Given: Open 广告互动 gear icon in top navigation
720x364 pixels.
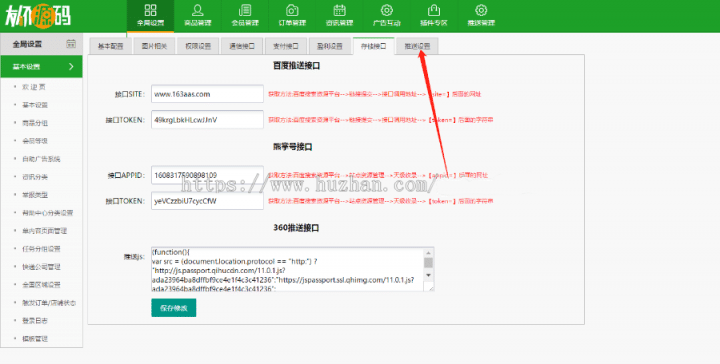Looking at the screenshot, I should [387, 10].
